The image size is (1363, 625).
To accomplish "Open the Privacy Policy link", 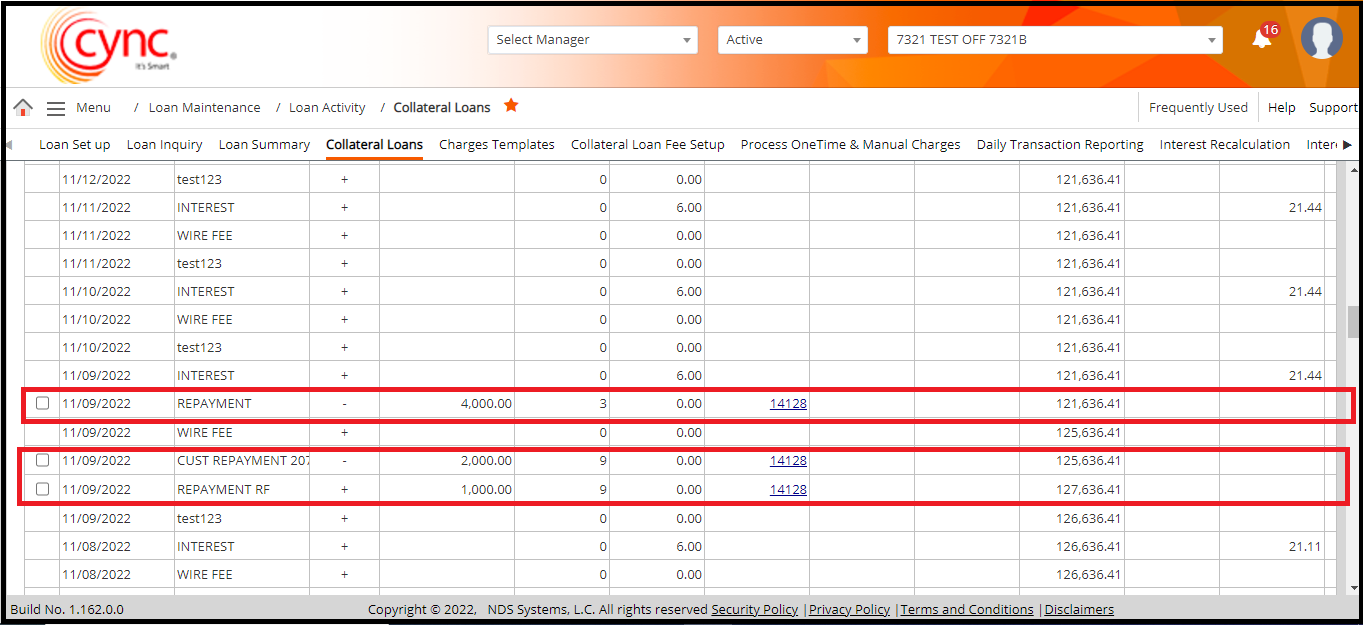I will (x=849, y=610).
